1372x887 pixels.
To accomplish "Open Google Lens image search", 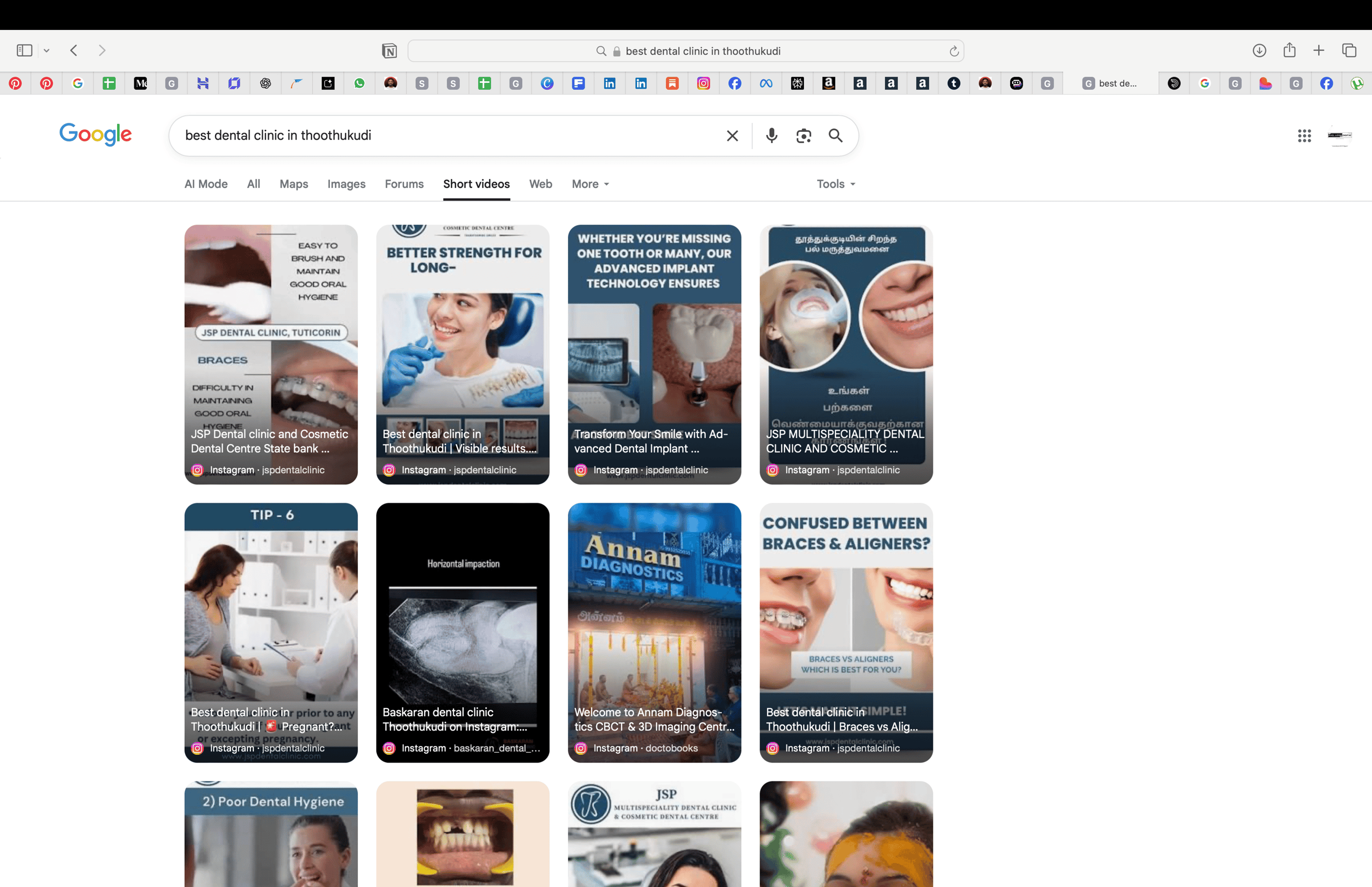I will [803, 136].
